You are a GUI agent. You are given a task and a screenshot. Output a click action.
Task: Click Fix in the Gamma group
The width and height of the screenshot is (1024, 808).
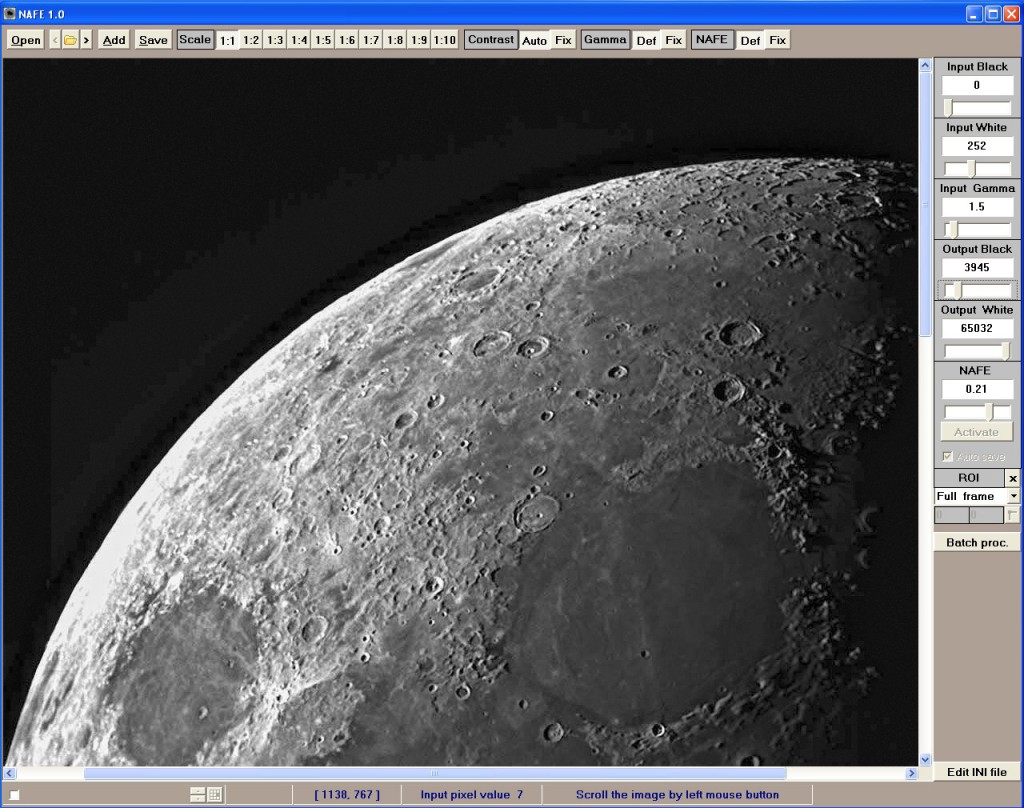tap(673, 40)
